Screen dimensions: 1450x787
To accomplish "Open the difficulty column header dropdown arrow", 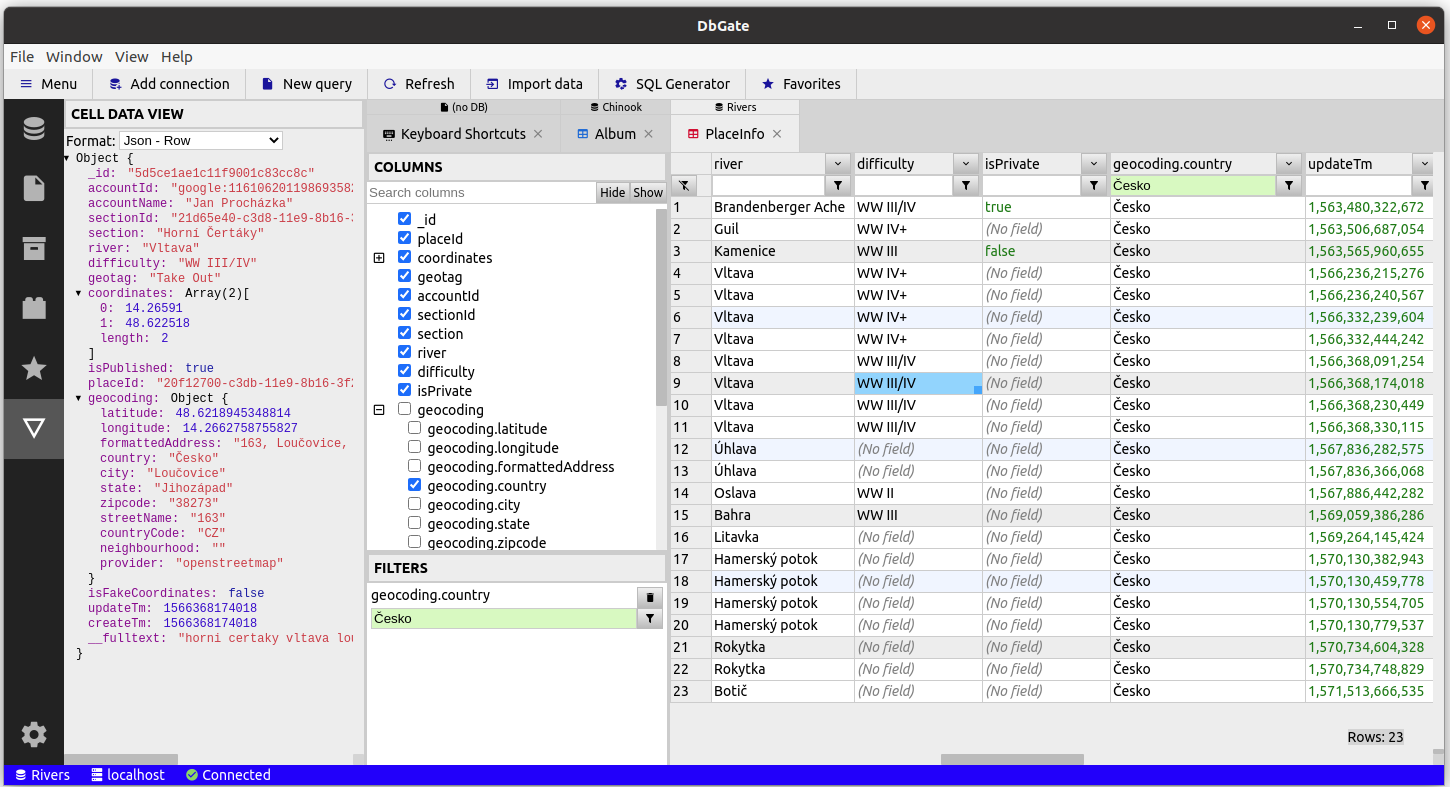I will 966,163.
